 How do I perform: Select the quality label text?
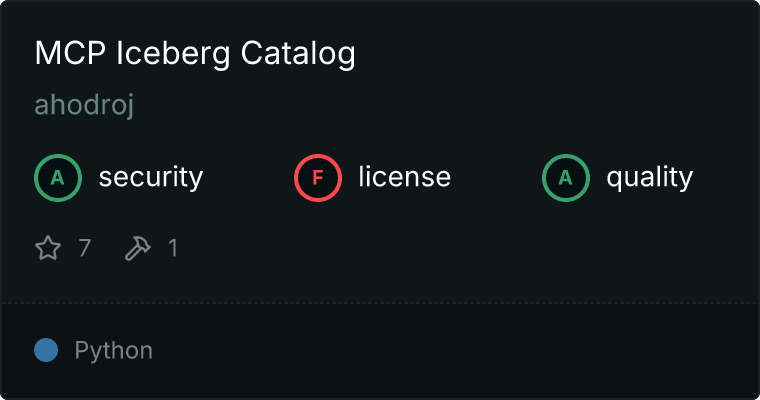click(x=649, y=178)
